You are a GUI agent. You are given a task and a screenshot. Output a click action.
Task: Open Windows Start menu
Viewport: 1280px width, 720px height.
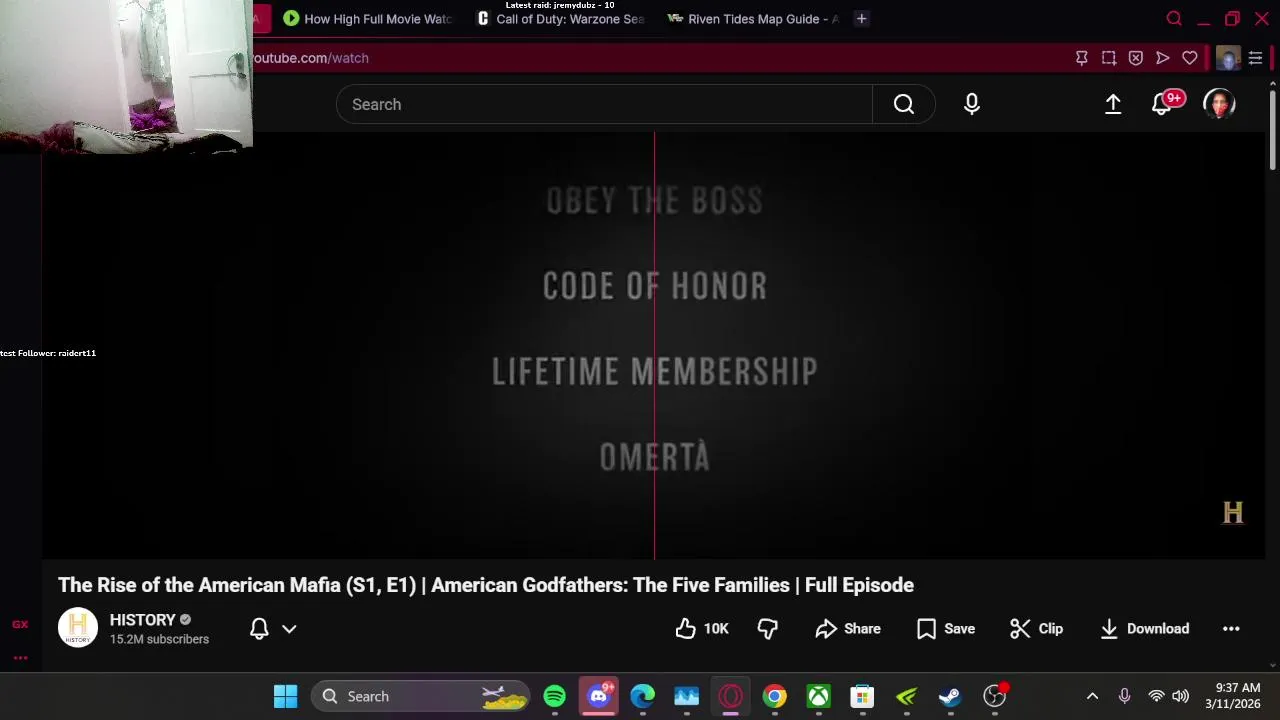point(286,696)
